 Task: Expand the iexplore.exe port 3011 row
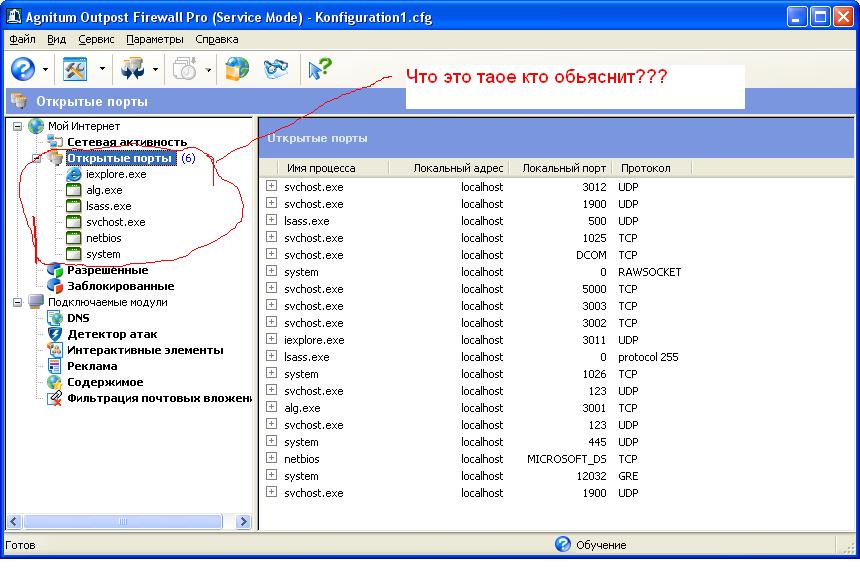tap(271, 339)
